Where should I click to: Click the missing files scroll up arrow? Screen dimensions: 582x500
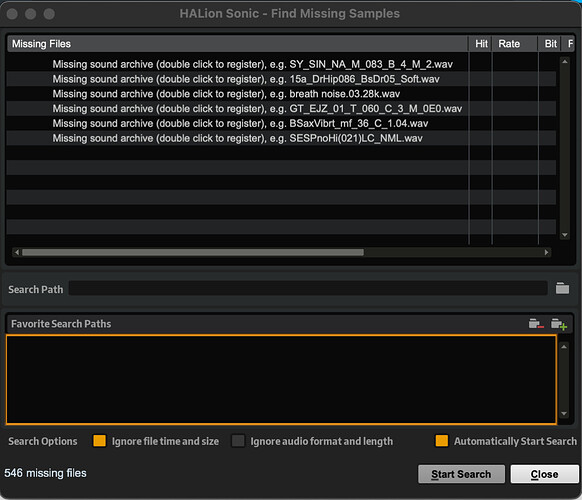coord(565,62)
